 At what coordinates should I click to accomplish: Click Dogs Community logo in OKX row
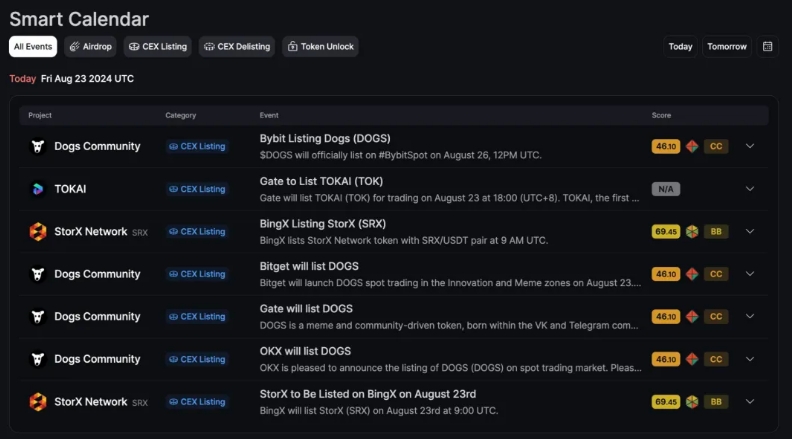tap(38, 359)
